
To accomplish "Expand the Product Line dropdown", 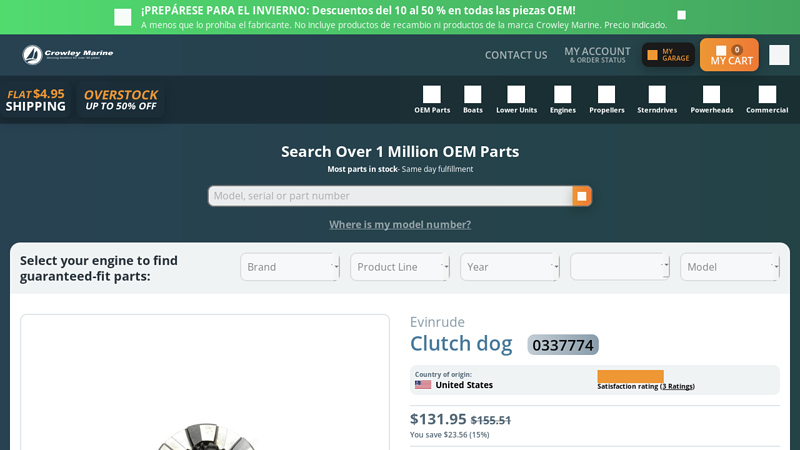I will tap(400, 267).
